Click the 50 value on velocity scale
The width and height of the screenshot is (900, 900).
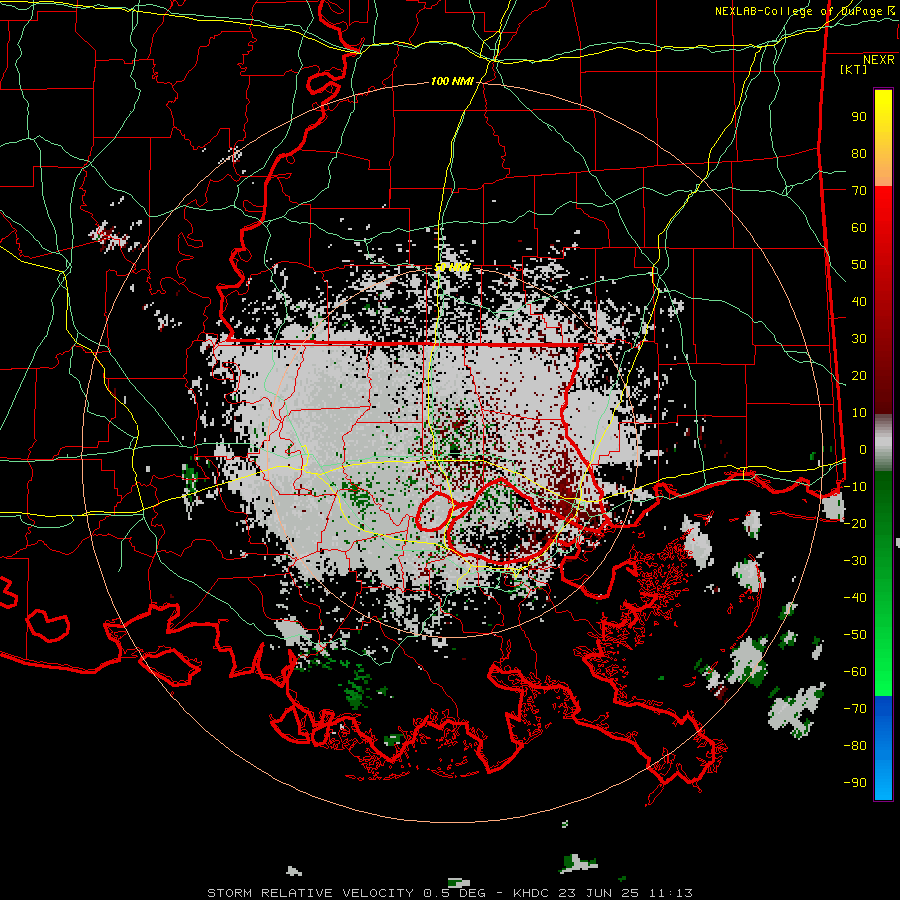click(x=859, y=265)
